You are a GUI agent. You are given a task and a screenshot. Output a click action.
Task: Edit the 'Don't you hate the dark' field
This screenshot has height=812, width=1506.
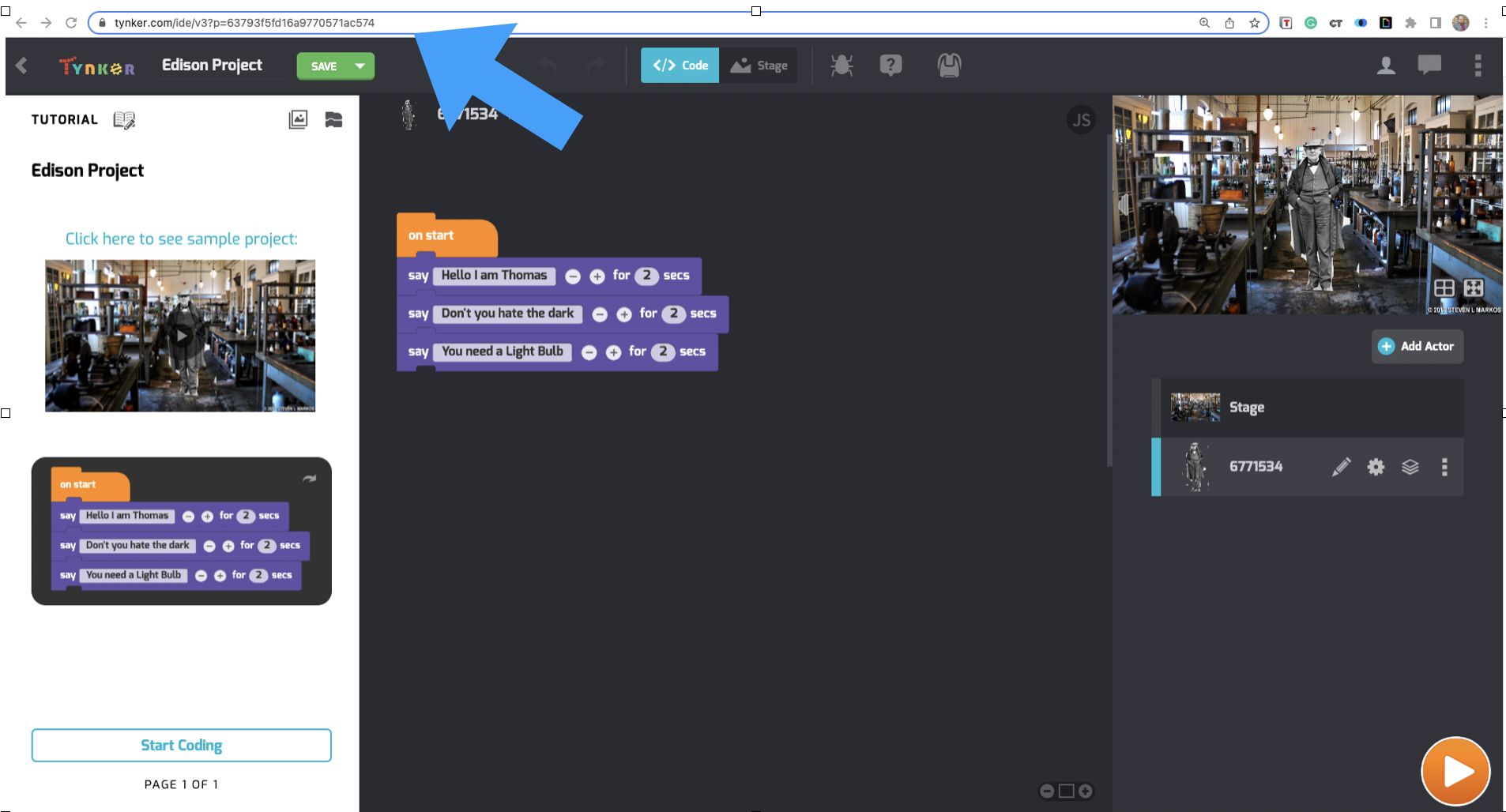[x=507, y=314]
